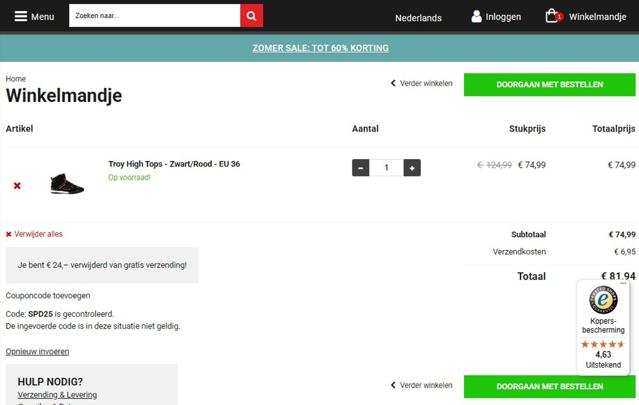Click the Troy High Tops shoe thumbnail
Viewport: 639px width, 405px height.
coord(67,184)
